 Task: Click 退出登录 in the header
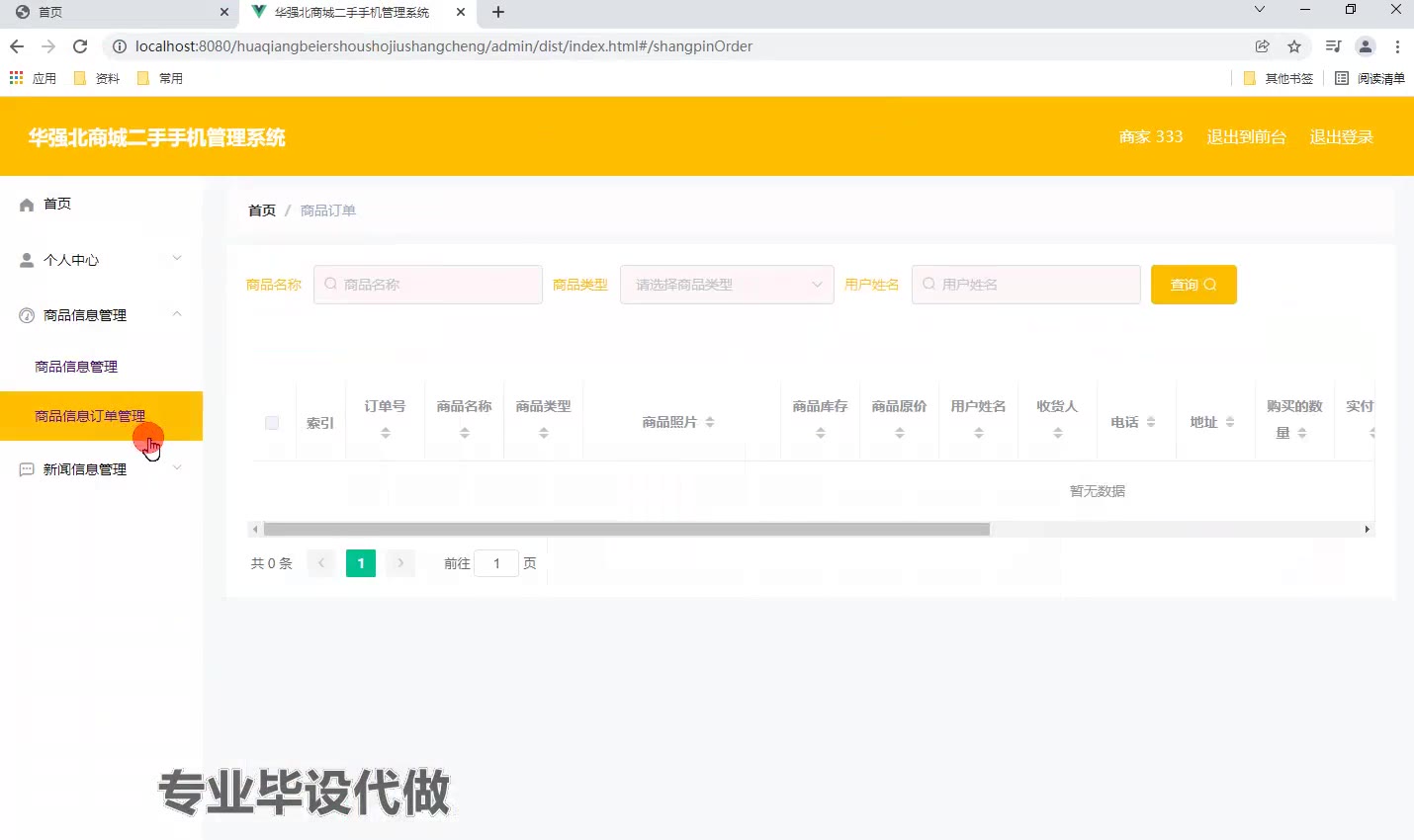point(1341,137)
